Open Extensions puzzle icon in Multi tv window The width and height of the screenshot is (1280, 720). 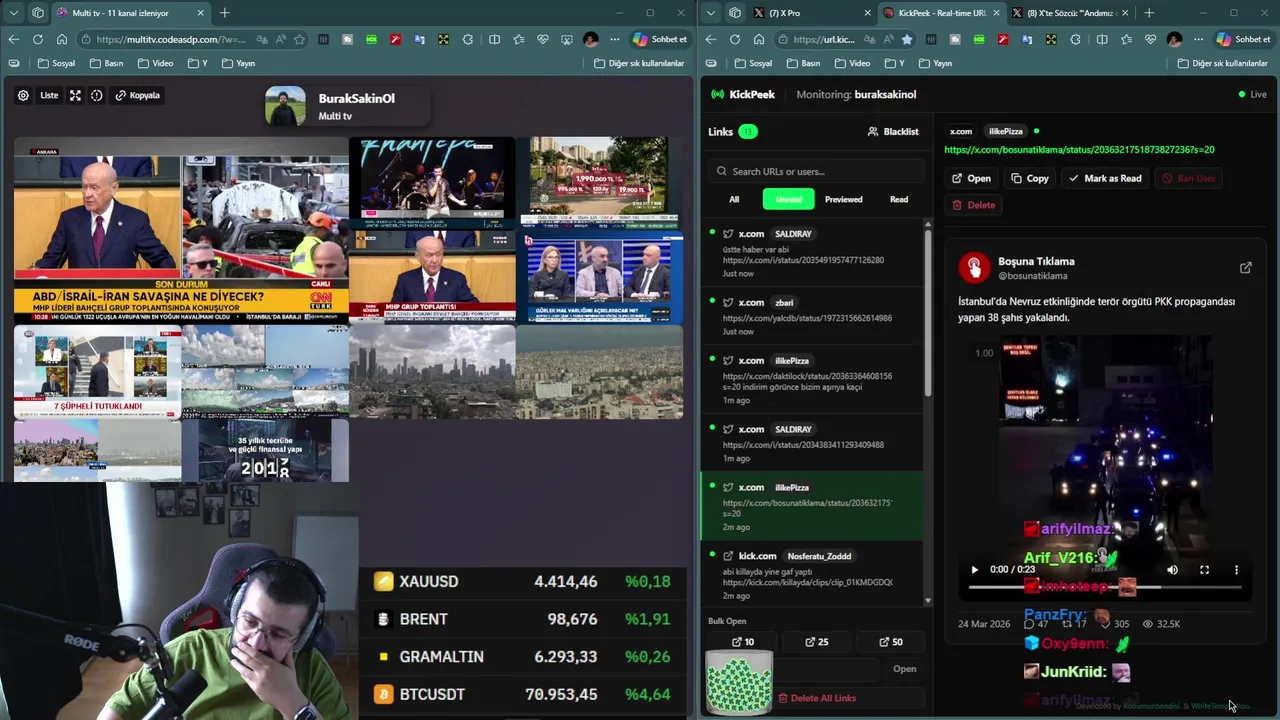[468, 39]
